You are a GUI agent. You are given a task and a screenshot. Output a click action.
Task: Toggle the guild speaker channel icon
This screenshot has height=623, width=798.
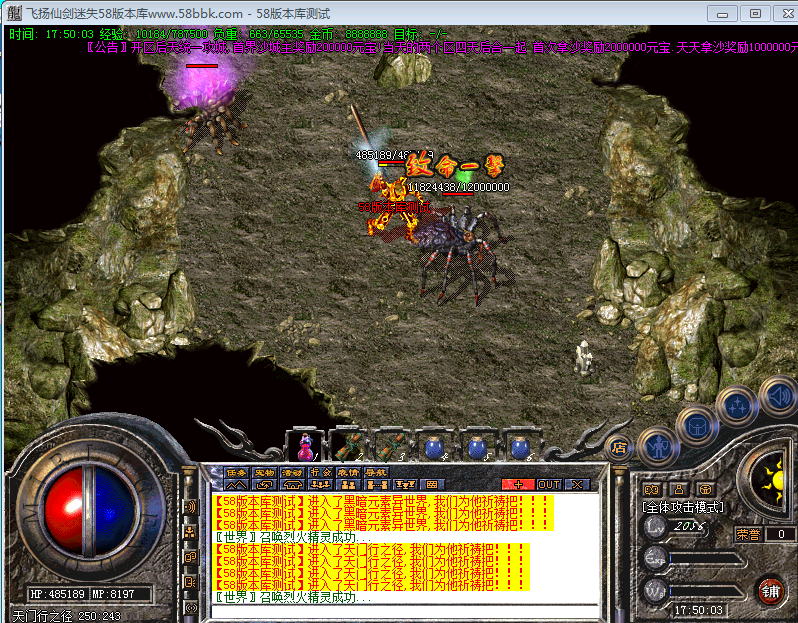[x=190, y=582]
